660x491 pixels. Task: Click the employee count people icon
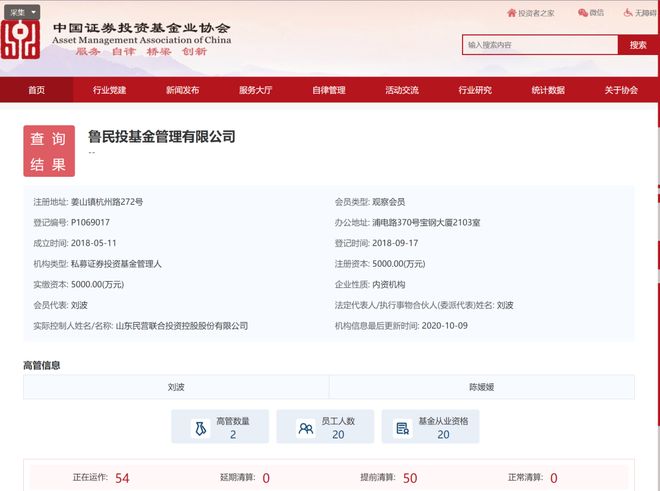306,428
